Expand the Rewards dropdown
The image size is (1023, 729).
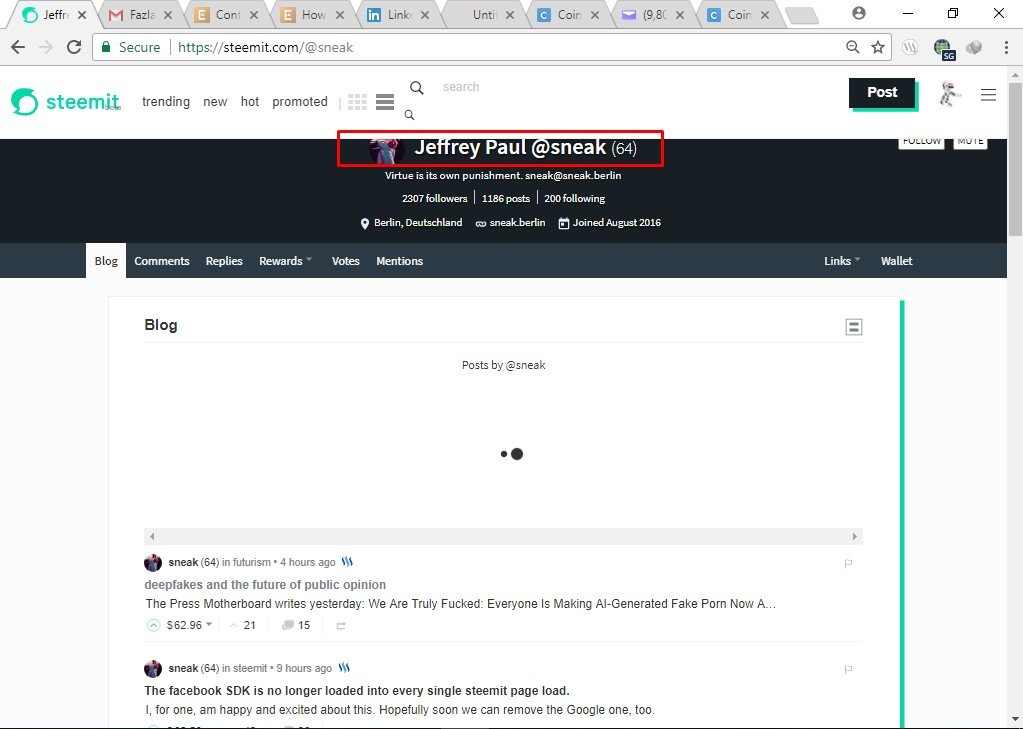pyautogui.click(x=285, y=260)
